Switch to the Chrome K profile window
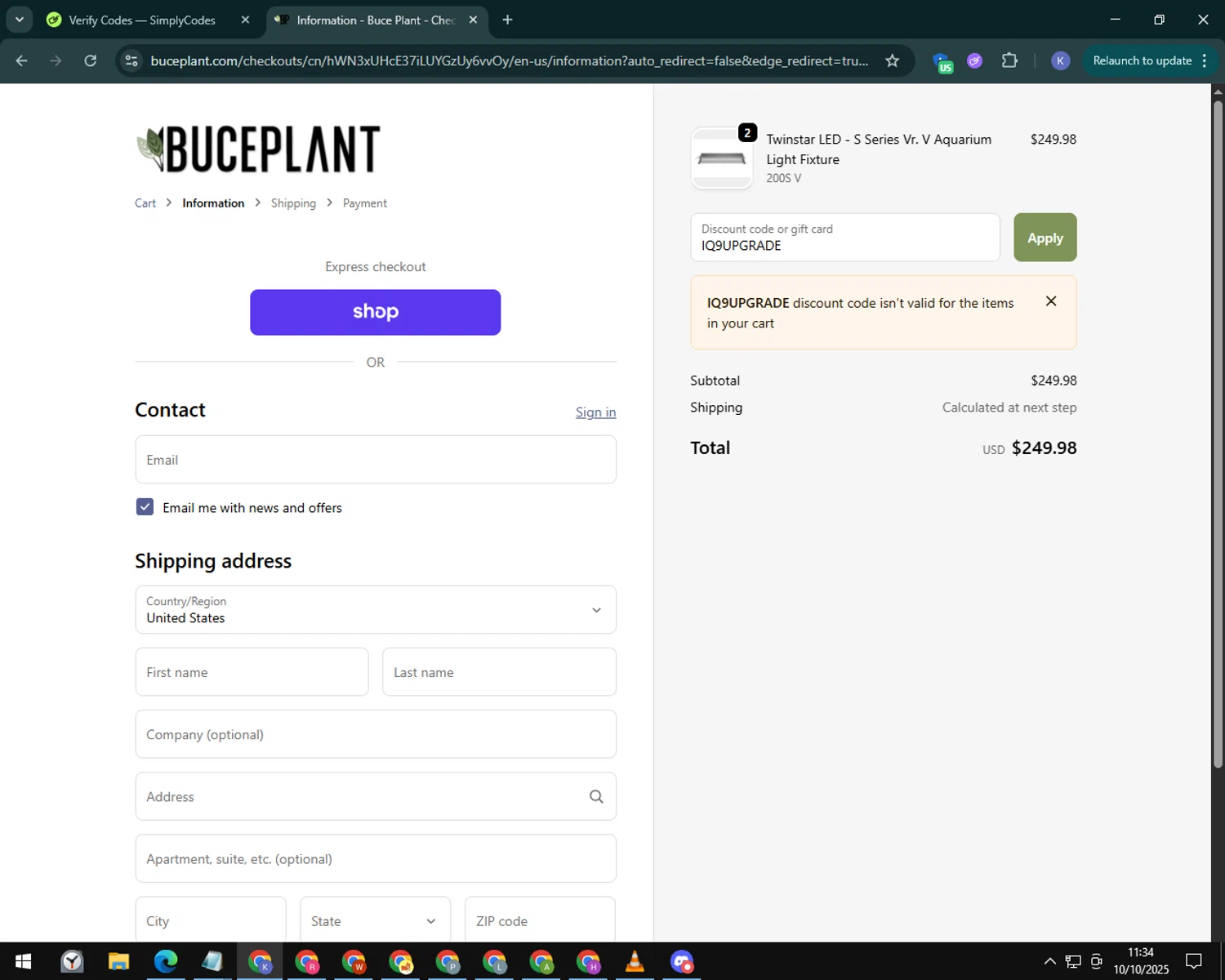The height and width of the screenshot is (980, 1225). (x=260, y=961)
